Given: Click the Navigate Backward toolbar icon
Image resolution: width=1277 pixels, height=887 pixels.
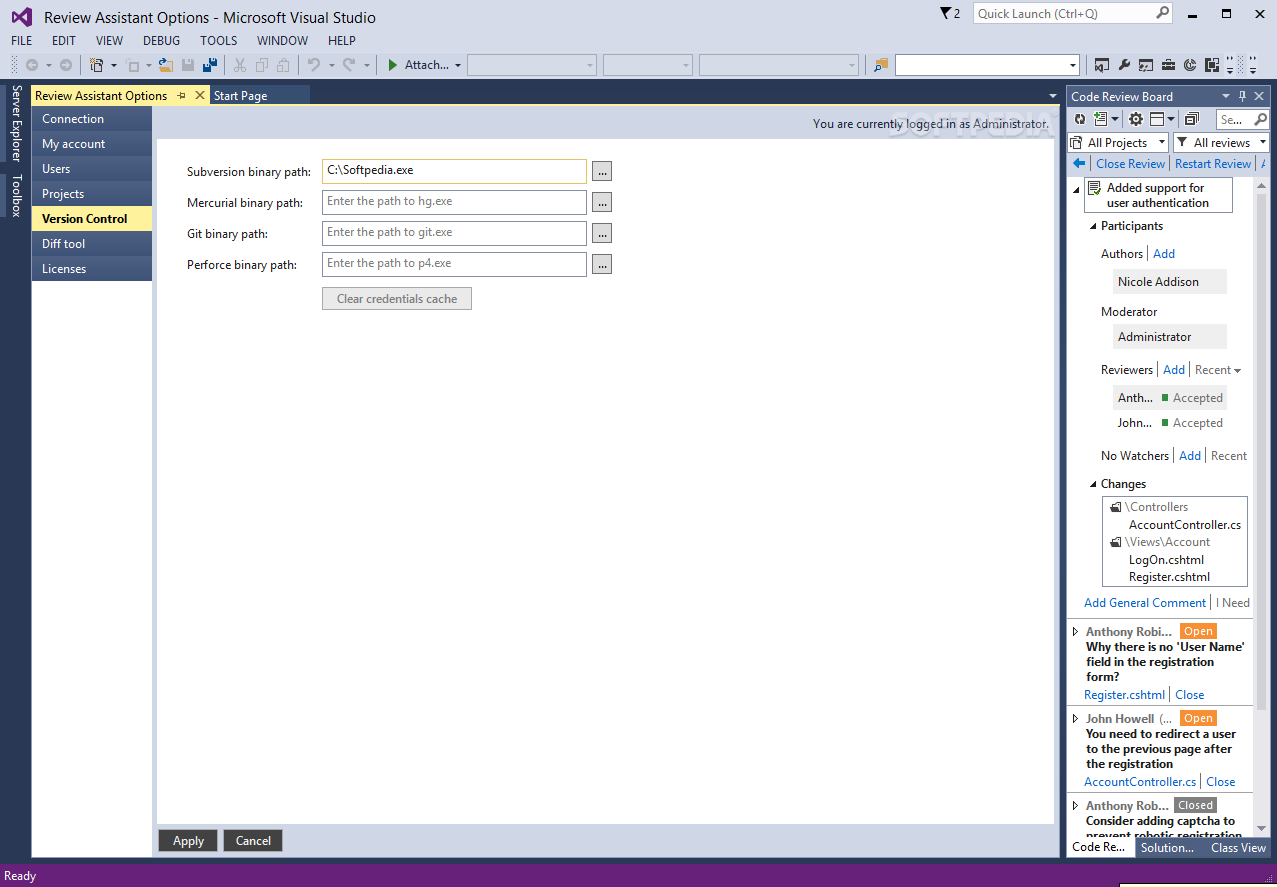Looking at the screenshot, I should click(32, 65).
